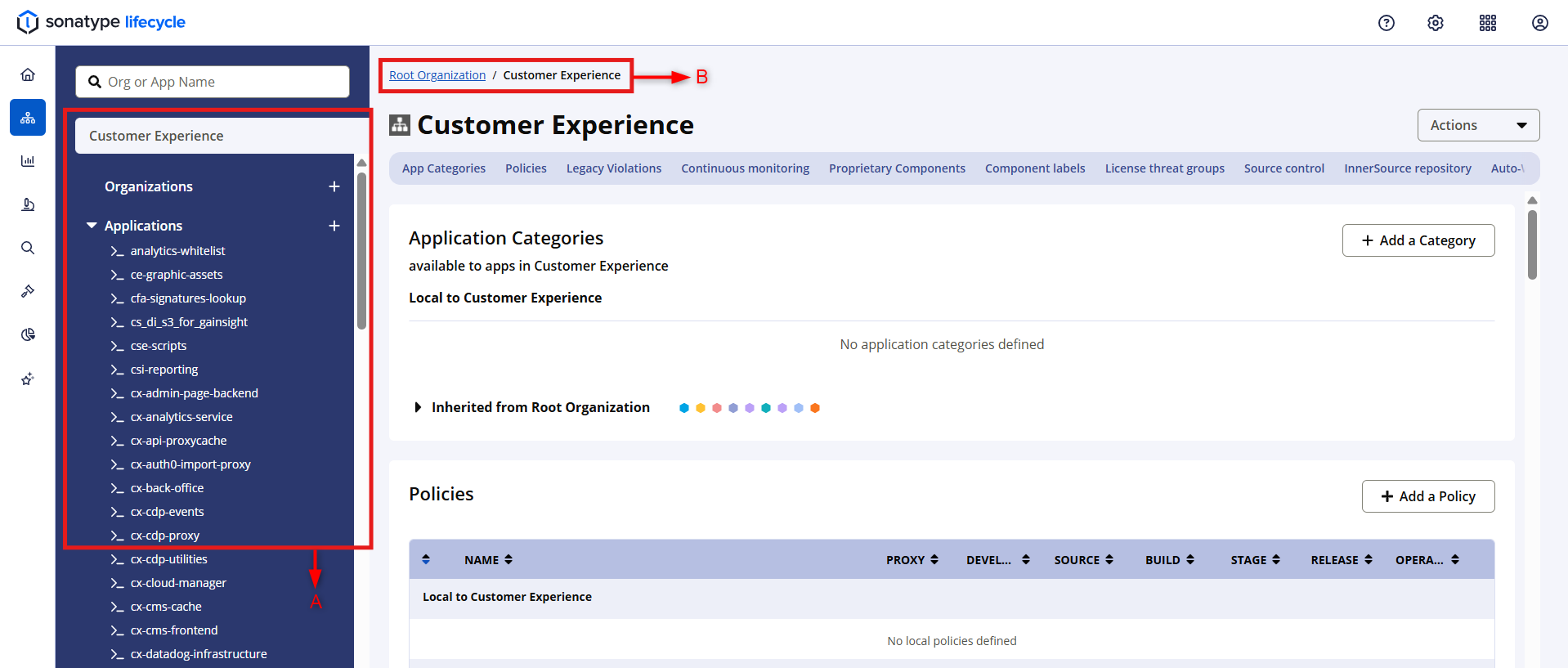Image resolution: width=1568 pixels, height=668 pixels.
Task: Open the user account icon
Action: point(1540,23)
